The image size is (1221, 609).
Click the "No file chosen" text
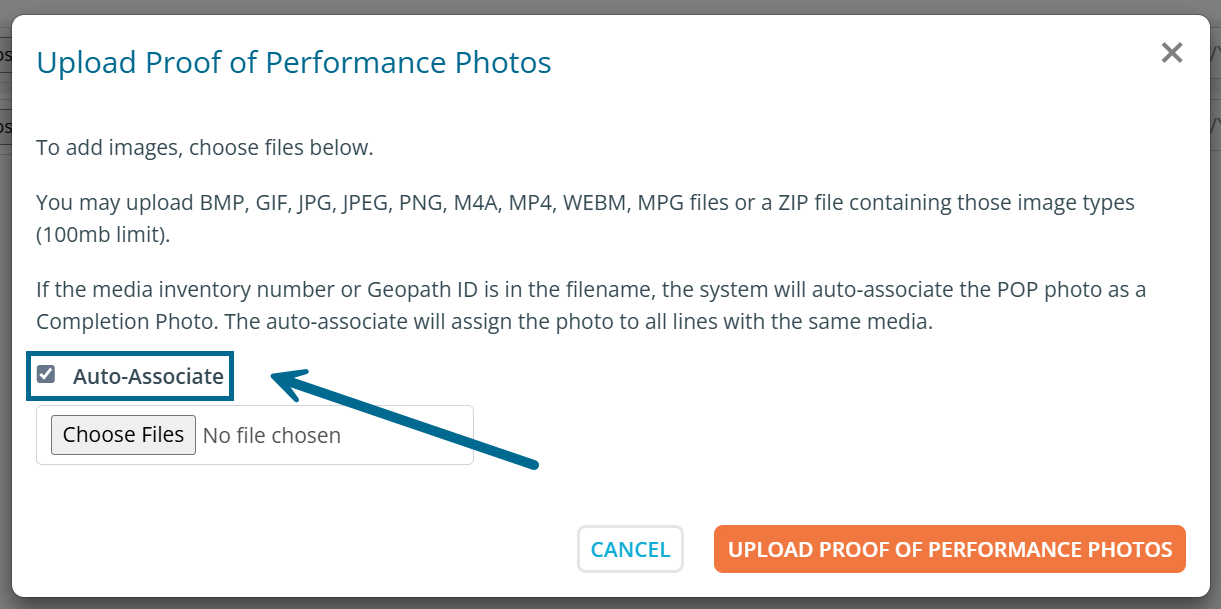pos(271,435)
